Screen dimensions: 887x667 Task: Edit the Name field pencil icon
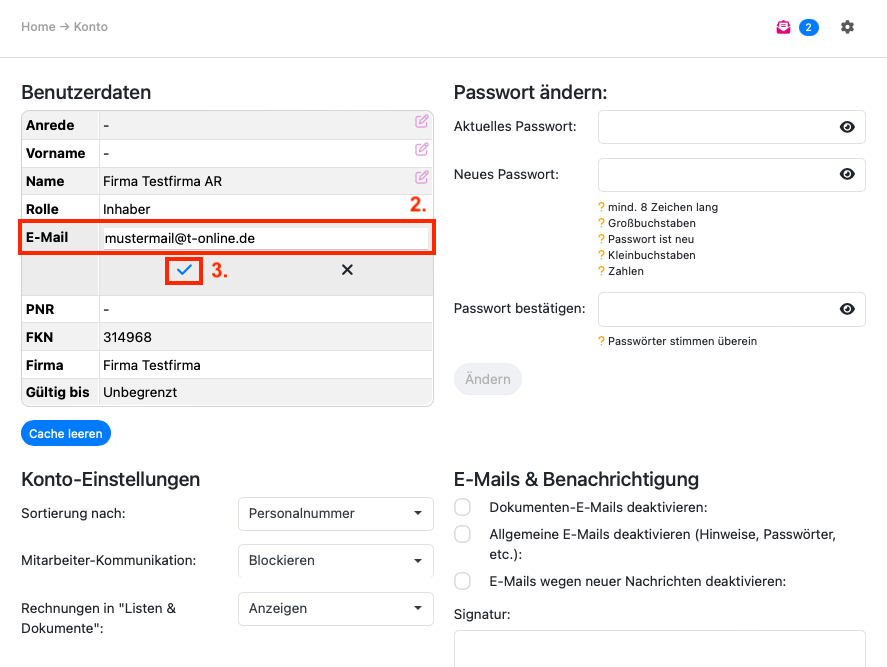click(422, 177)
